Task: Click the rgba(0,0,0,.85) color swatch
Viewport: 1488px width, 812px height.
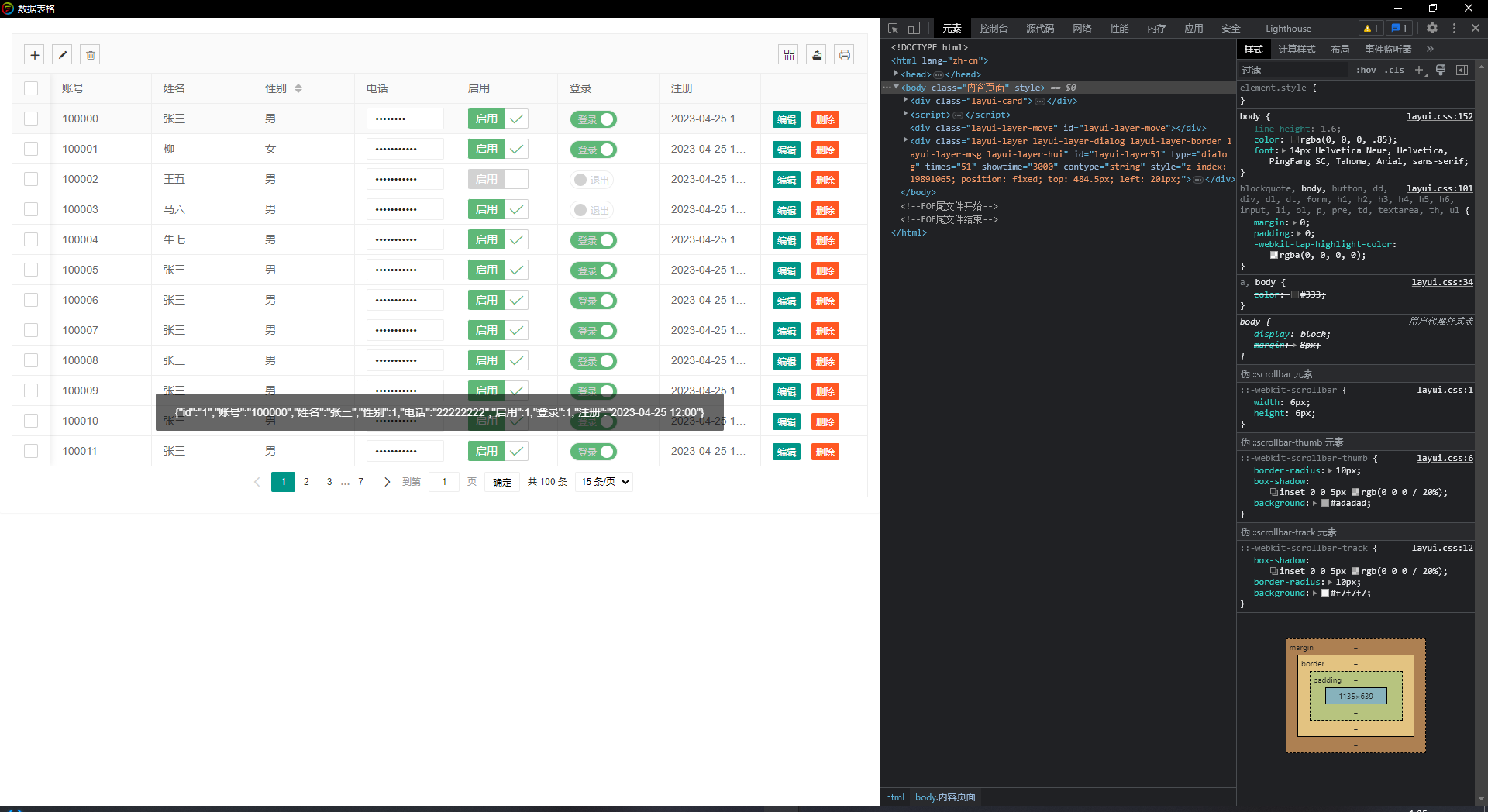Action: [x=1295, y=140]
